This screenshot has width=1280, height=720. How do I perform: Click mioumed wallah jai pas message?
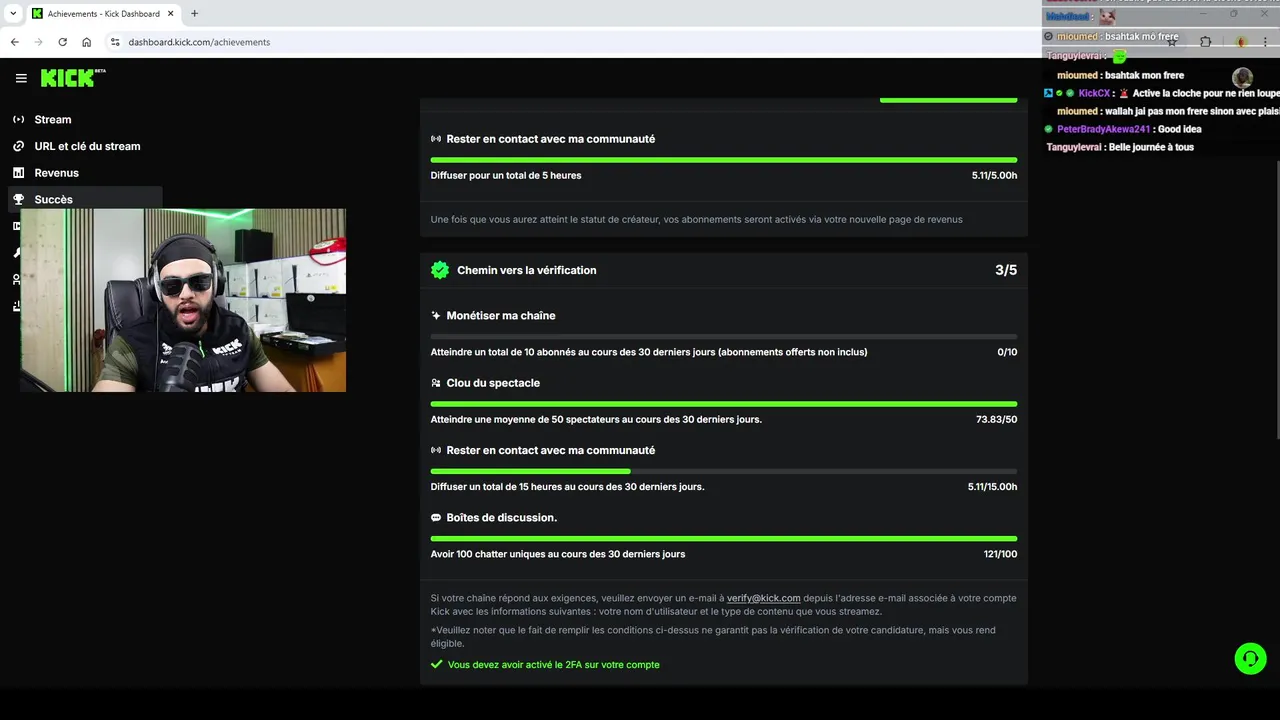(x=1168, y=111)
